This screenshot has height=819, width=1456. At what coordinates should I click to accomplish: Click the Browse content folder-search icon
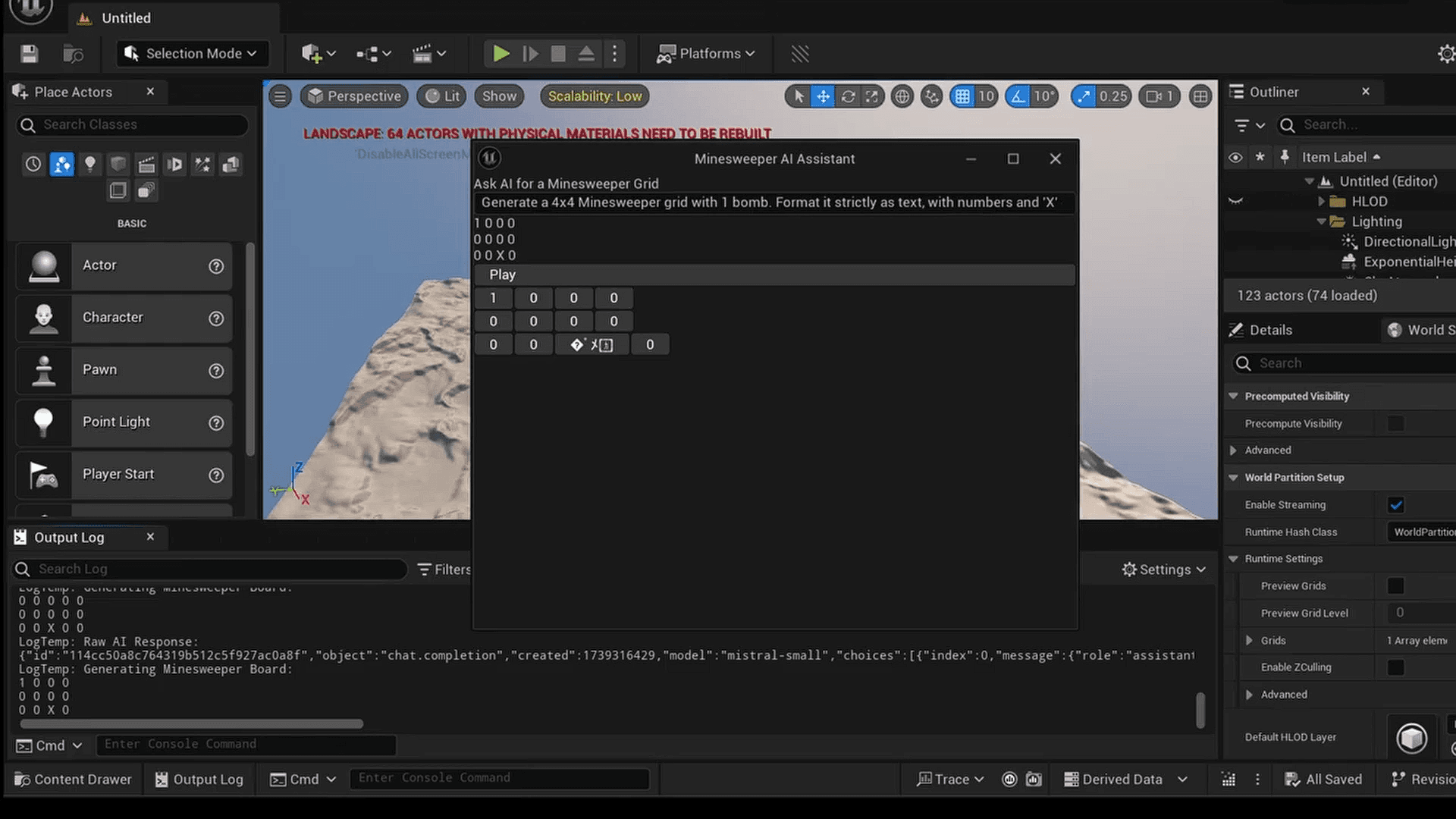(x=73, y=54)
